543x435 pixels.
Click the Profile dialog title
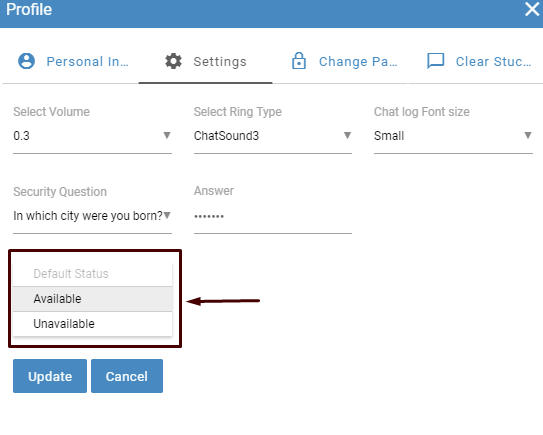click(29, 9)
